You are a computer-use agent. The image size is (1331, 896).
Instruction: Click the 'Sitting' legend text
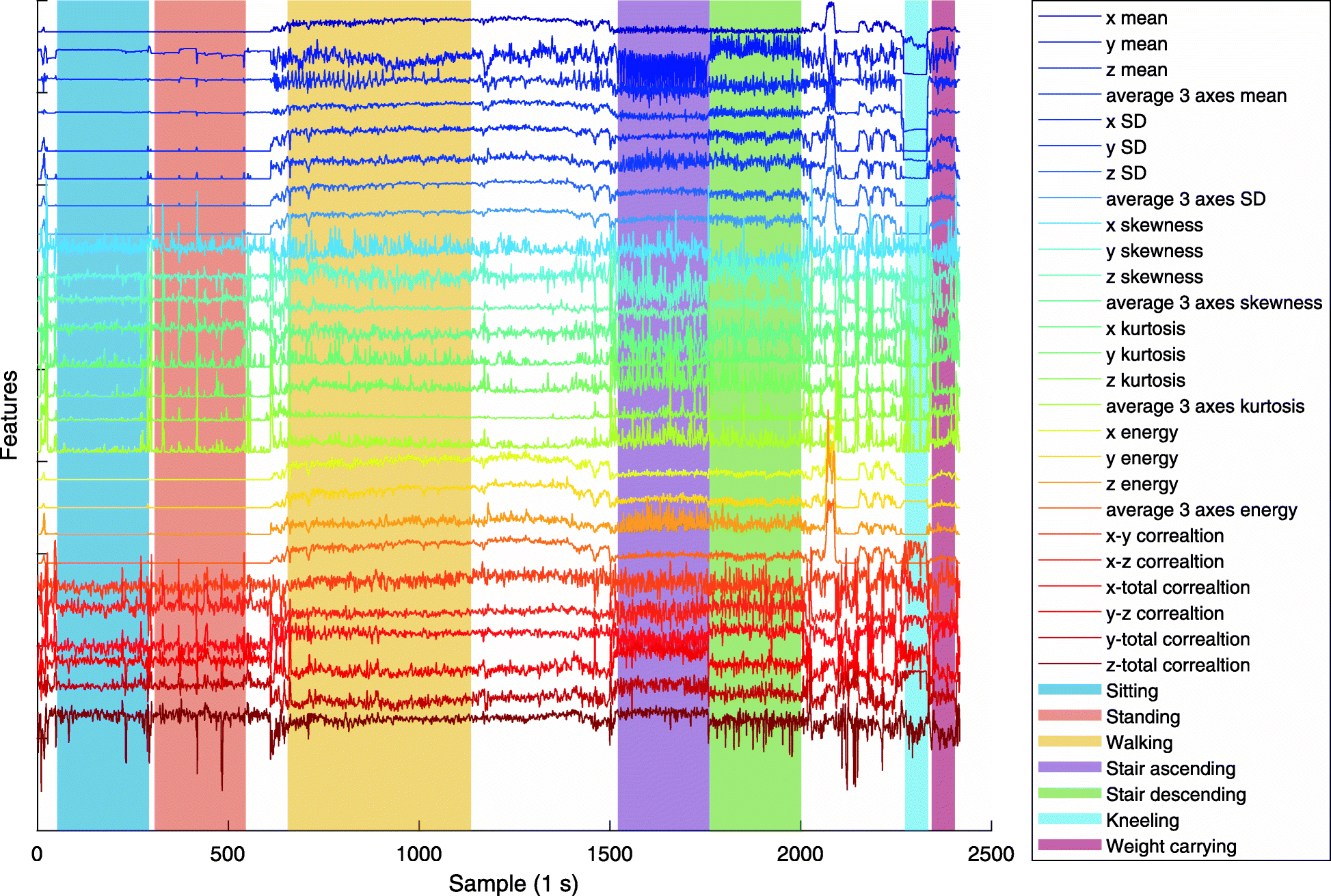coord(1132,691)
